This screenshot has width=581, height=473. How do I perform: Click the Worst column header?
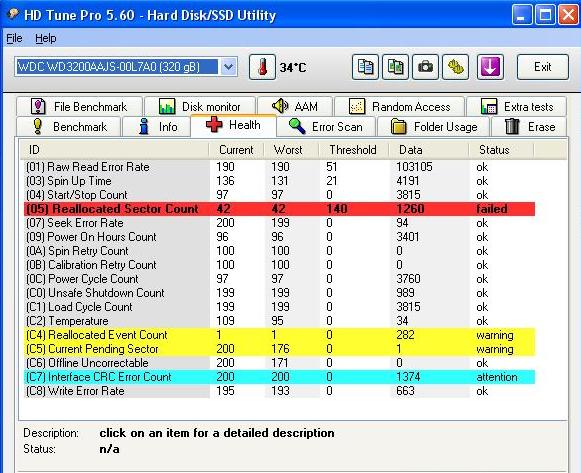coord(291,150)
